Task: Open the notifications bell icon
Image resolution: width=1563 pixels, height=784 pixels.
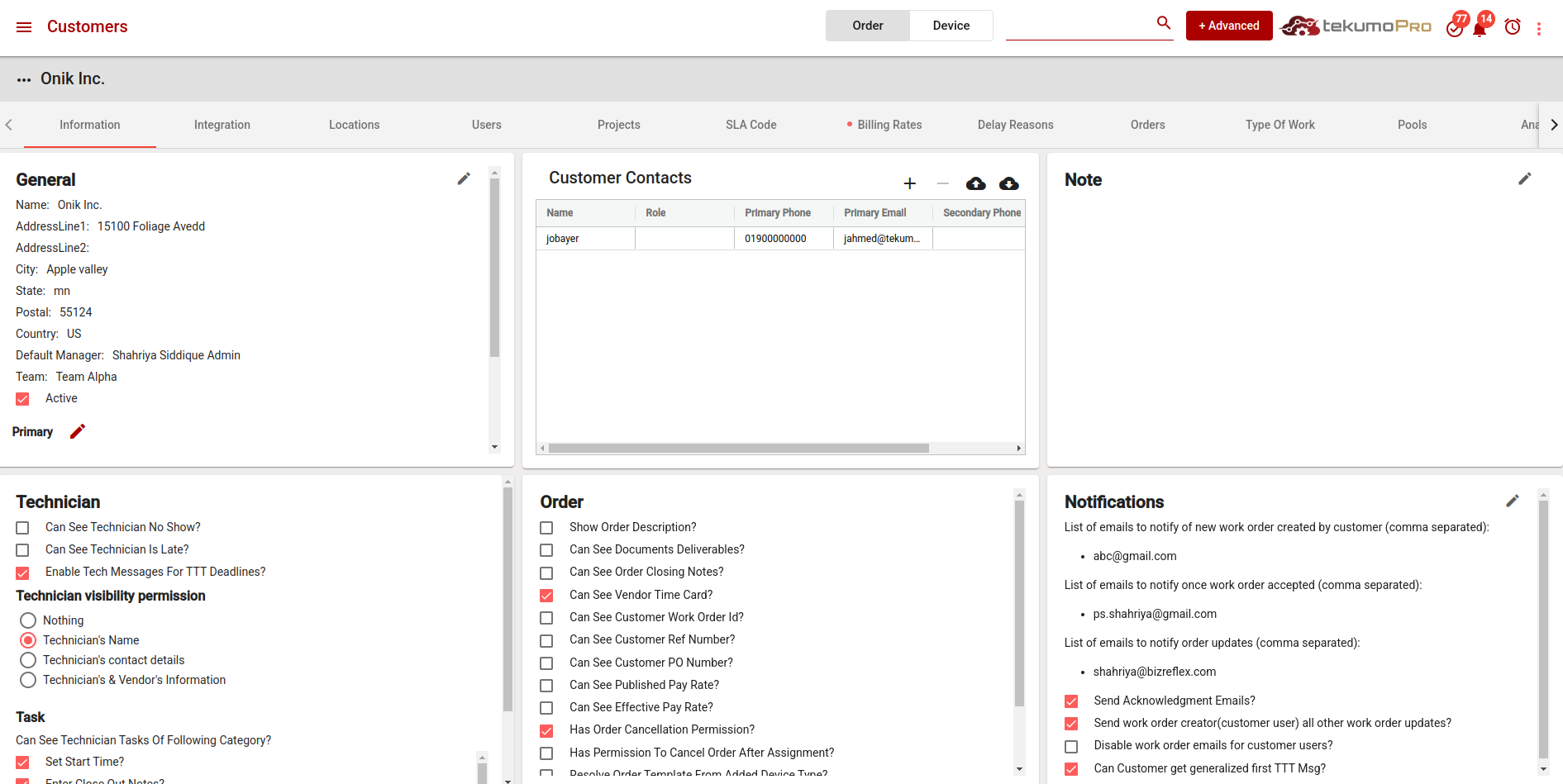Action: pyautogui.click(x=1480, y=29)
